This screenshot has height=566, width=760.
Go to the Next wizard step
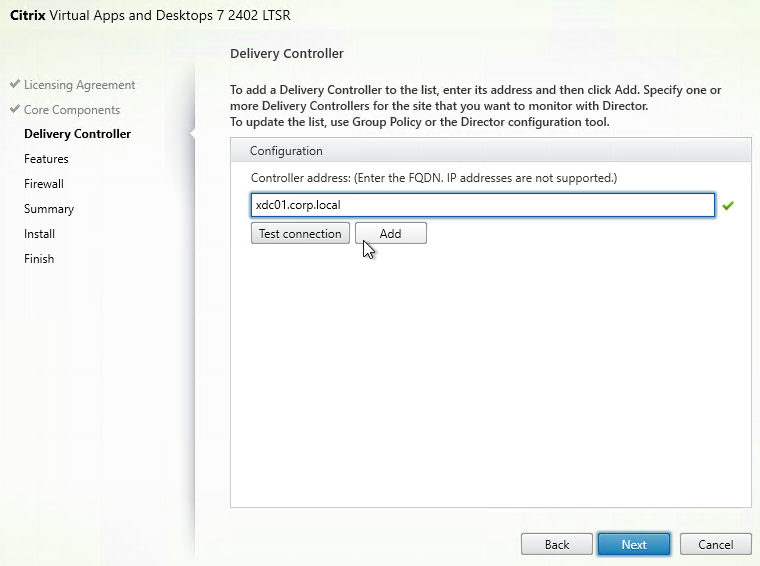click(x=634, y=545)
